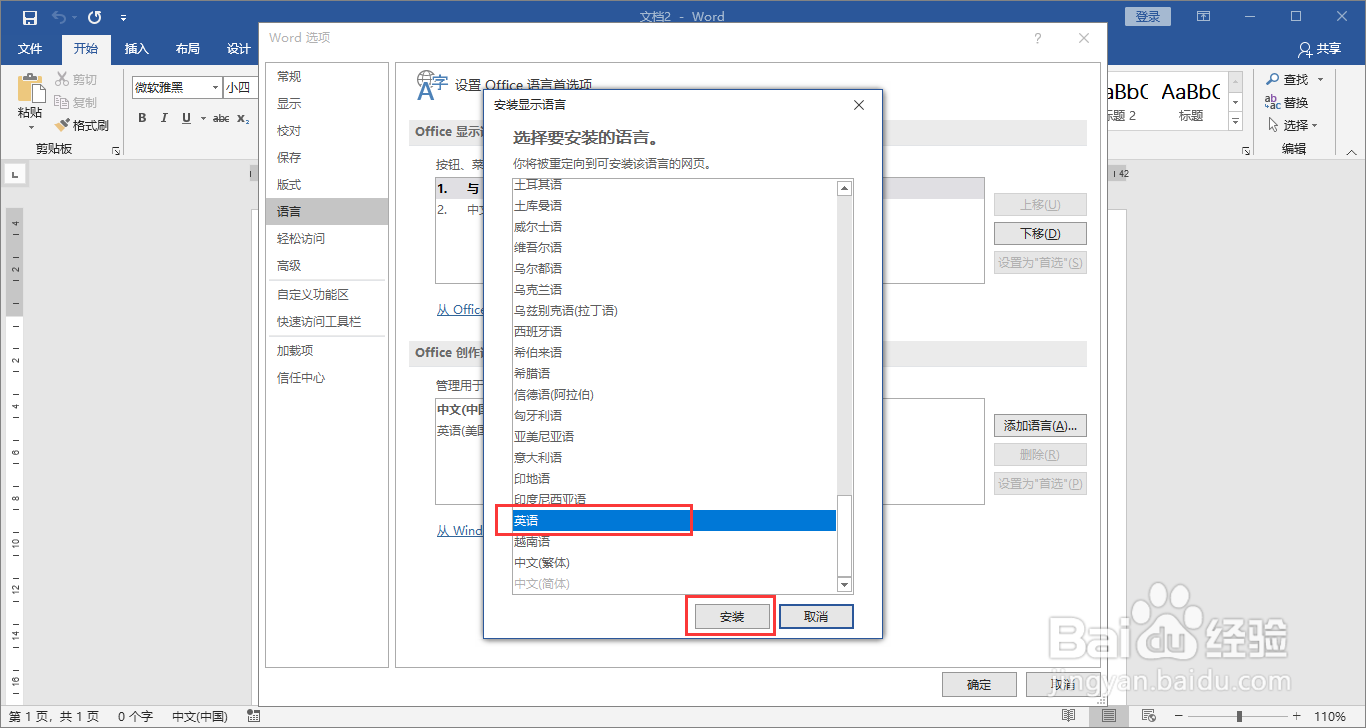The height and width of the screenshot is (728, 1366).
Task: Switch to the Insert (插入) tab
Action: point(136,49)
